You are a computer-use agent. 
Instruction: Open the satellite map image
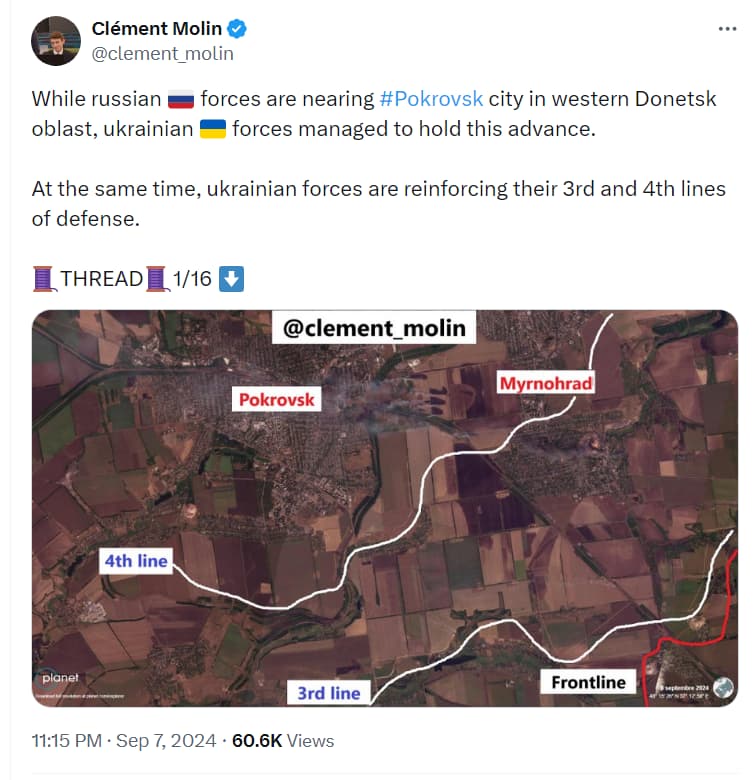click(x=385, y=508)
